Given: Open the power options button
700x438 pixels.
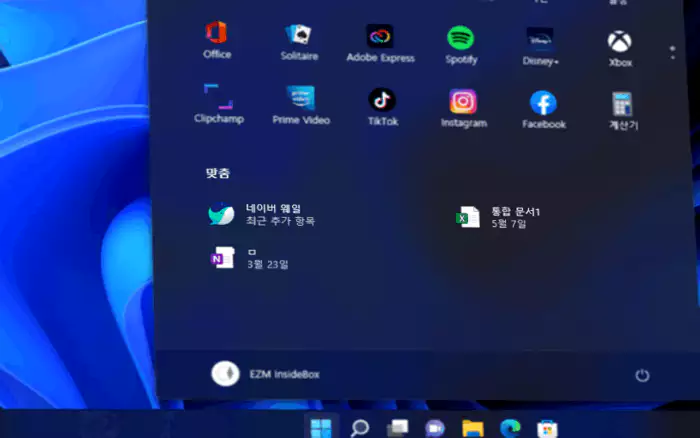Looking at the screenshot, I should coord(642,375).
